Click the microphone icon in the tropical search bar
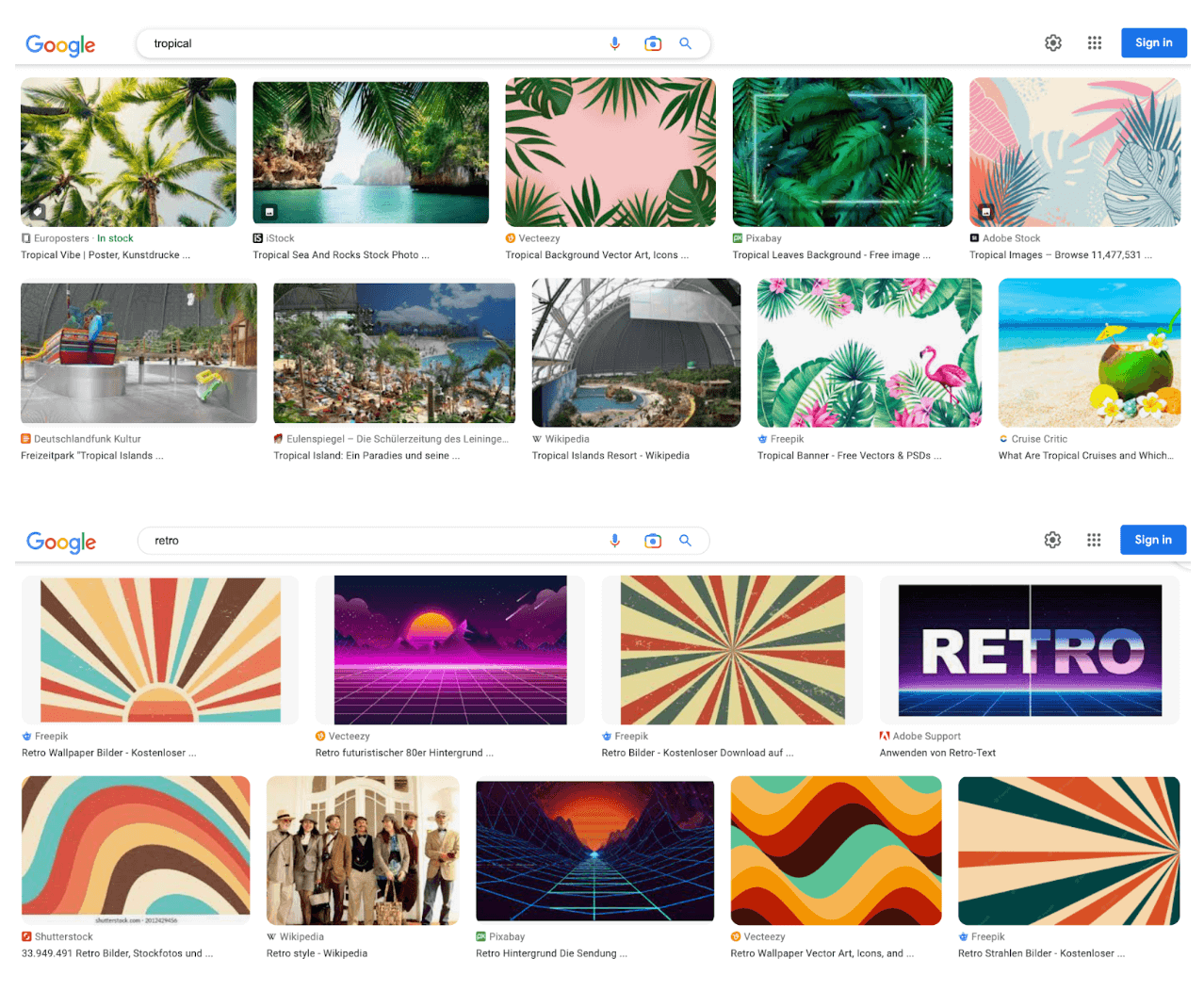This screenshot has height=991, width=1204. click(x=615, y=43)
